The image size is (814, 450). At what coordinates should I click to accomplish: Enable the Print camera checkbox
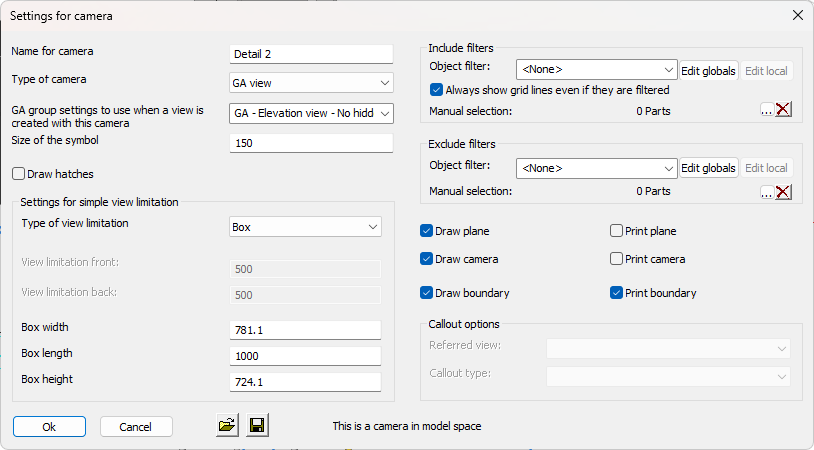pyautogui.click(x=617, y=259)
